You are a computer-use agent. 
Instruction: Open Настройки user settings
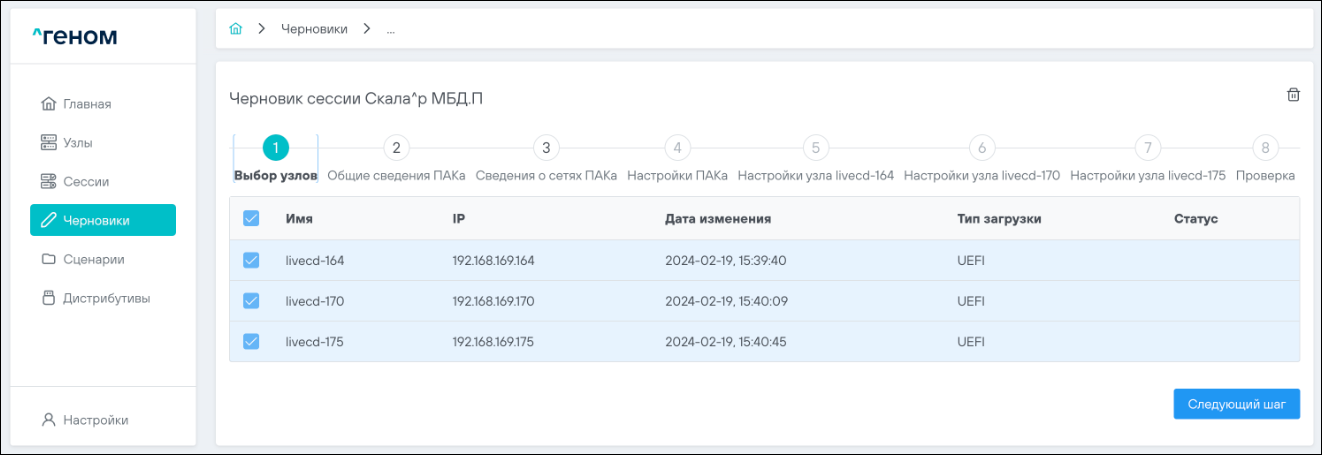click(x=95, y=420)
